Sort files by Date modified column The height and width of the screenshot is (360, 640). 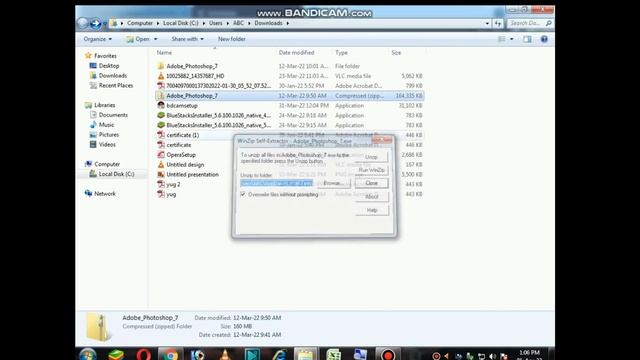296,53
